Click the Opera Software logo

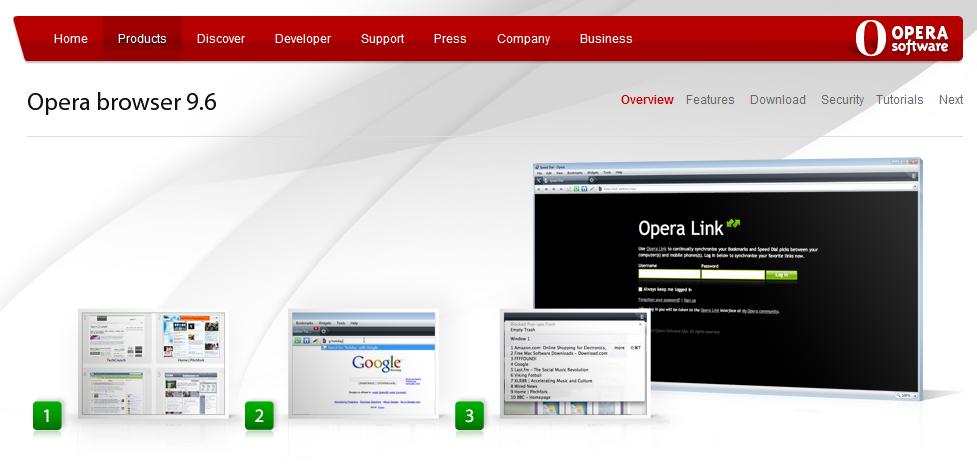click(902, 38)
